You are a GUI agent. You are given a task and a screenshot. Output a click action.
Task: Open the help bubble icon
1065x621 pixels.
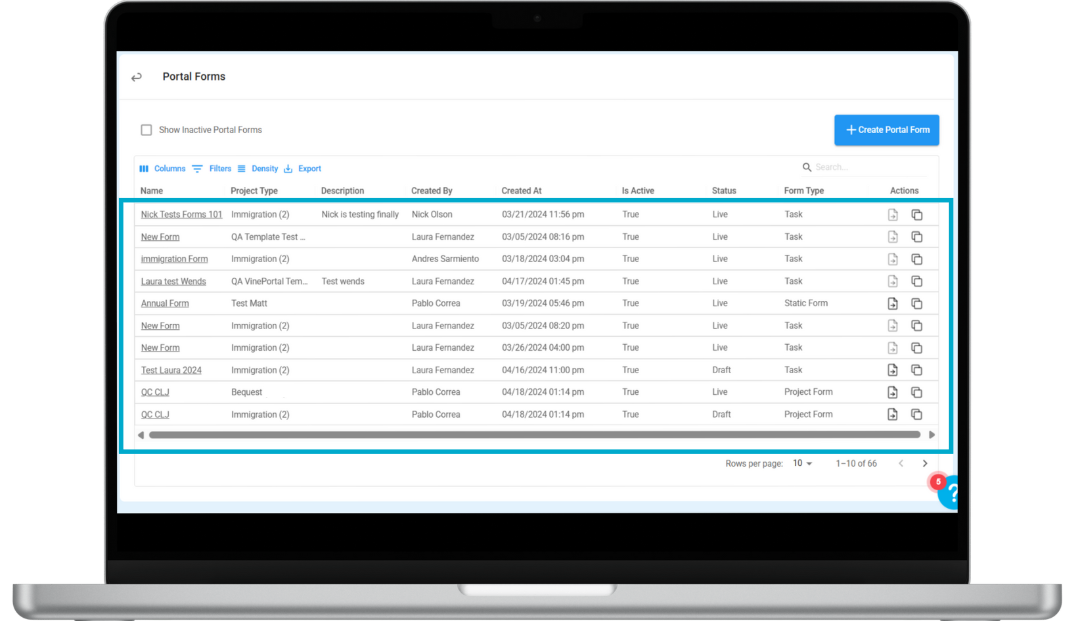point(950,492)
